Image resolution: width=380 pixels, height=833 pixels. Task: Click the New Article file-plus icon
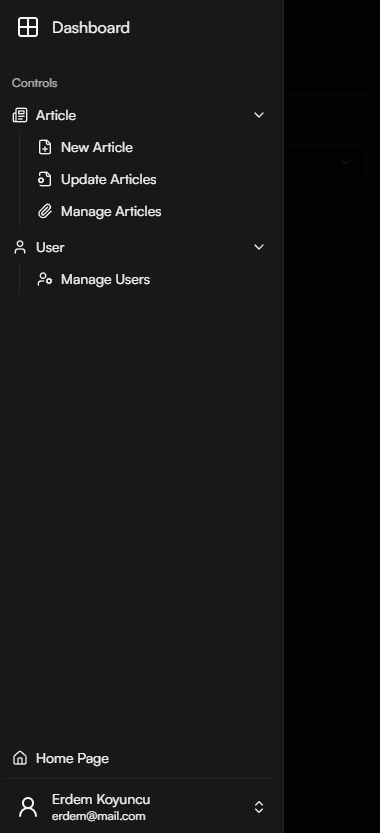45,147
